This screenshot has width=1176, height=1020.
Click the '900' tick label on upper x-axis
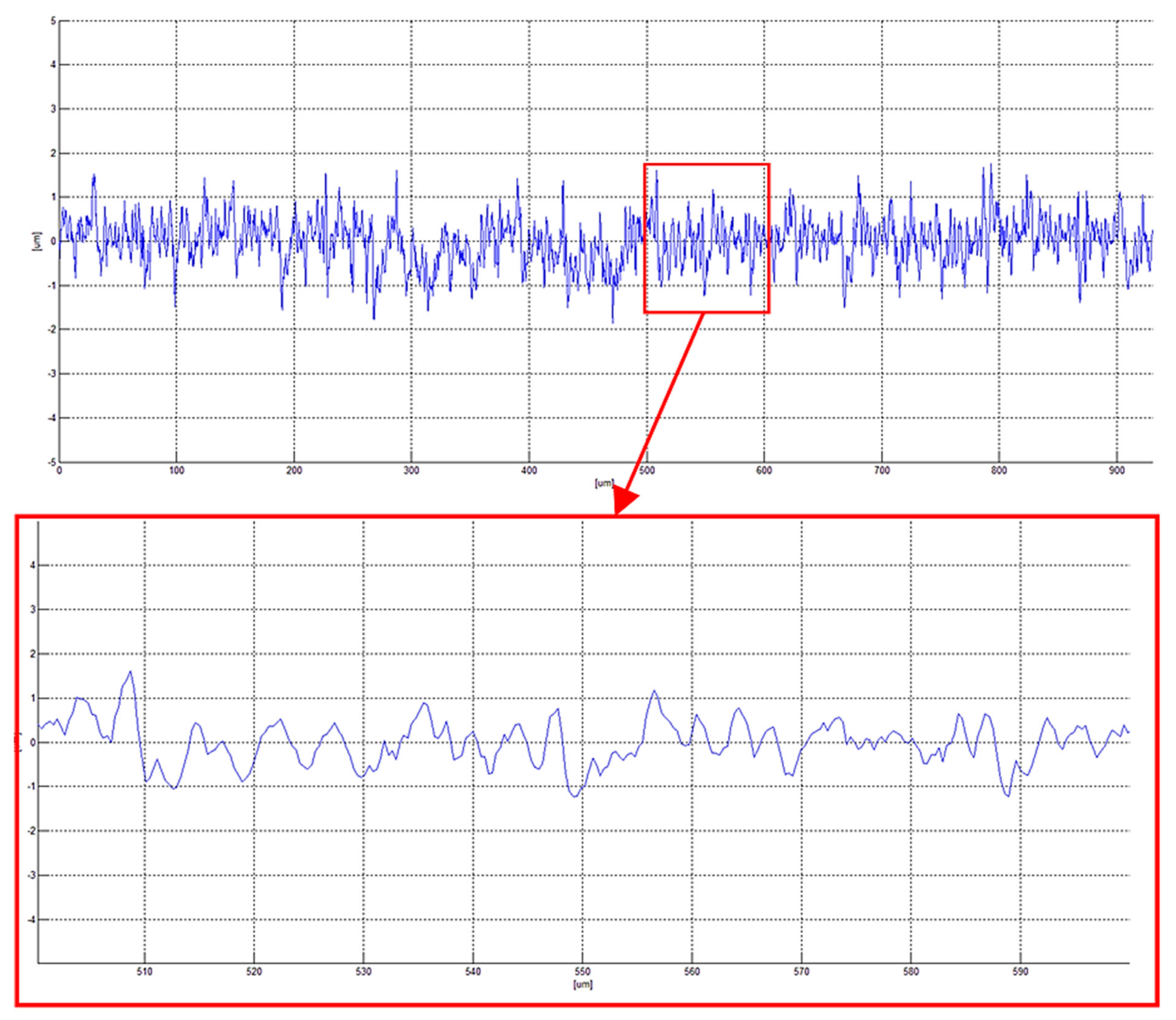[x=1116, y=471]
